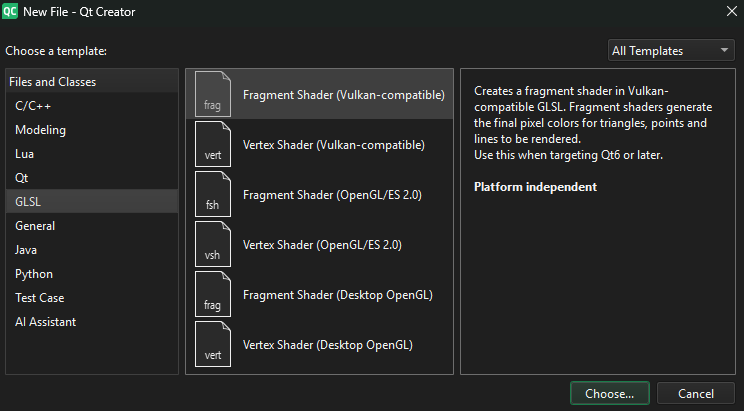Click the fsh file icon for OpenGL/ES 2.0

tap(213, 194)
